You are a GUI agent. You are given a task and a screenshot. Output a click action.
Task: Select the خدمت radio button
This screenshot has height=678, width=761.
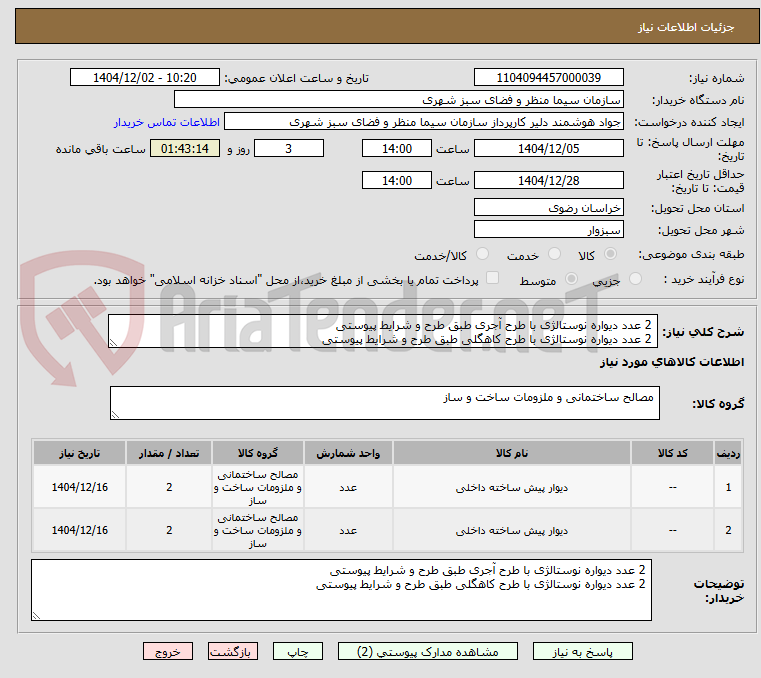pyautogui.click(x=554, y=254)
